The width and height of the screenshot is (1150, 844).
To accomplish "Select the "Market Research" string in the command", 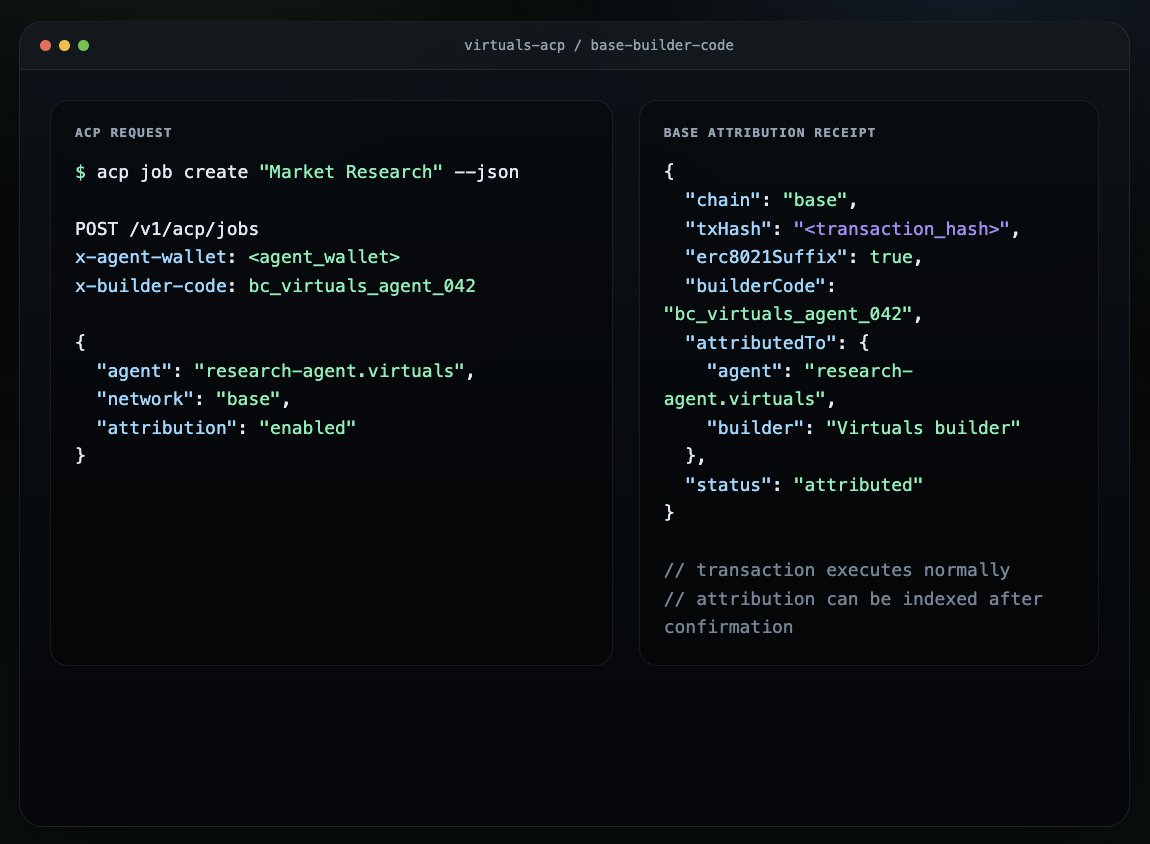I will [x=351, y=172].
